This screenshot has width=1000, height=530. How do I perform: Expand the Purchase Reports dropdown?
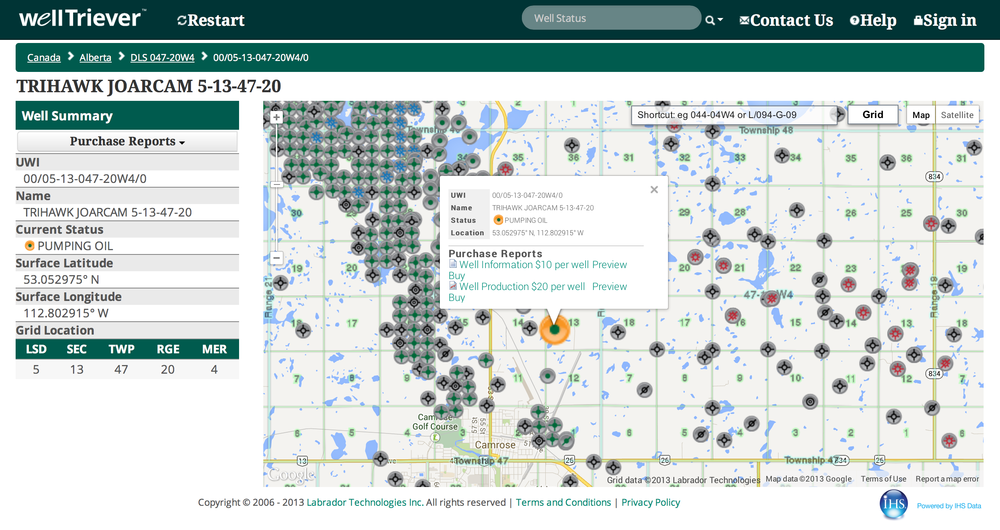127,142
